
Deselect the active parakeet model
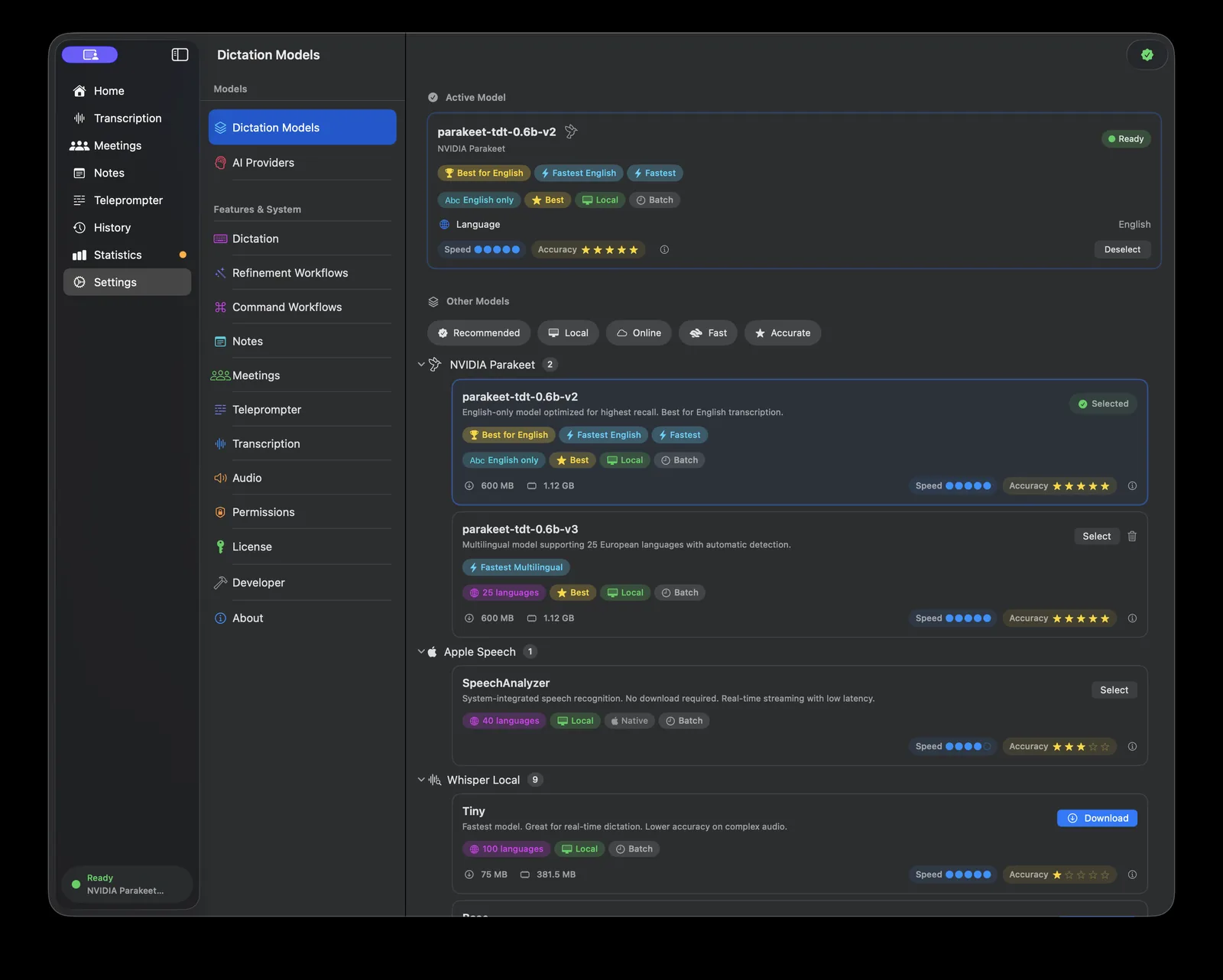pyautogui.click(x=1122, y=249)
